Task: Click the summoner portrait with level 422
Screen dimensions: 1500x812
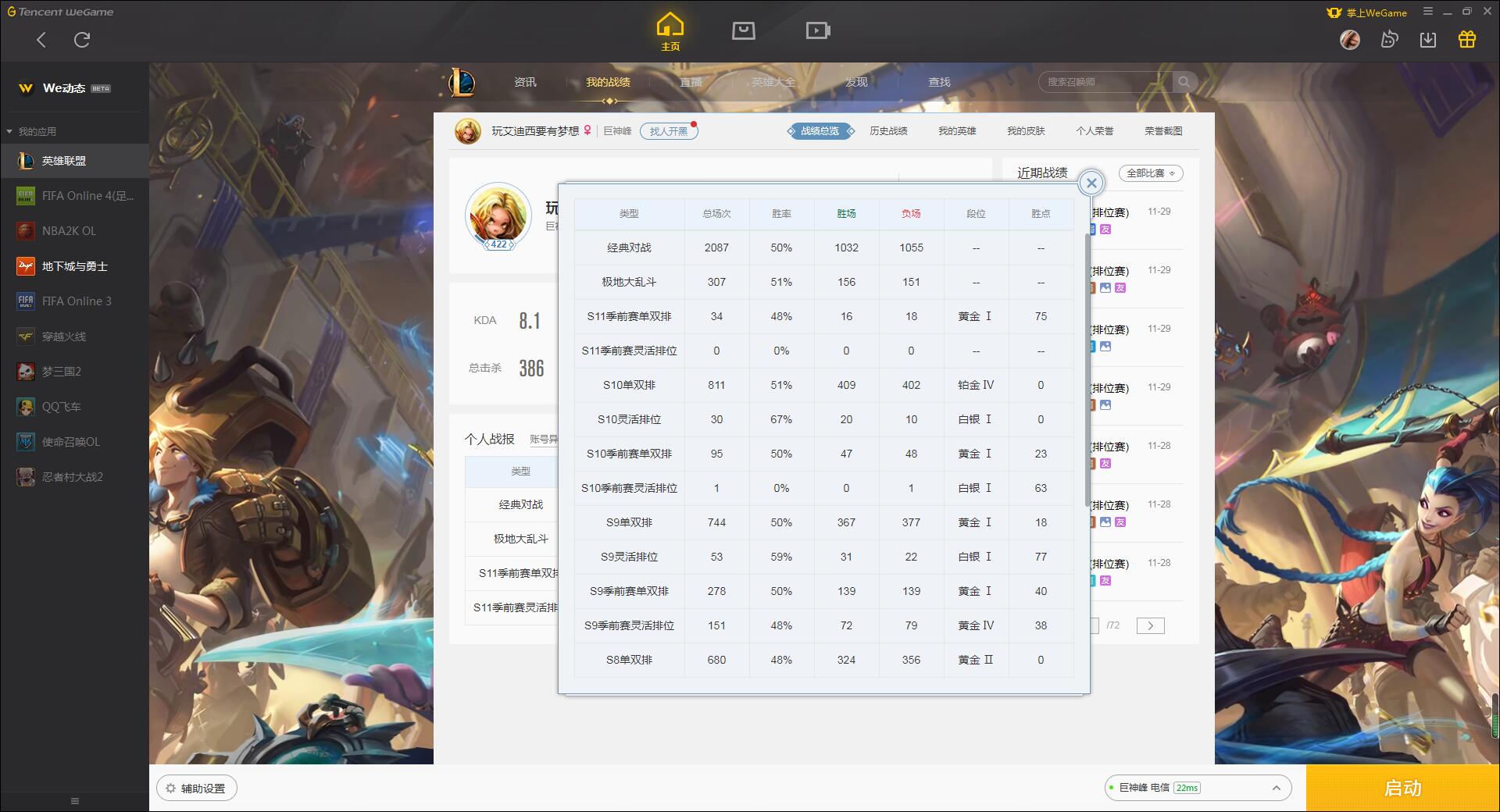Action: (x=498, y=216)
